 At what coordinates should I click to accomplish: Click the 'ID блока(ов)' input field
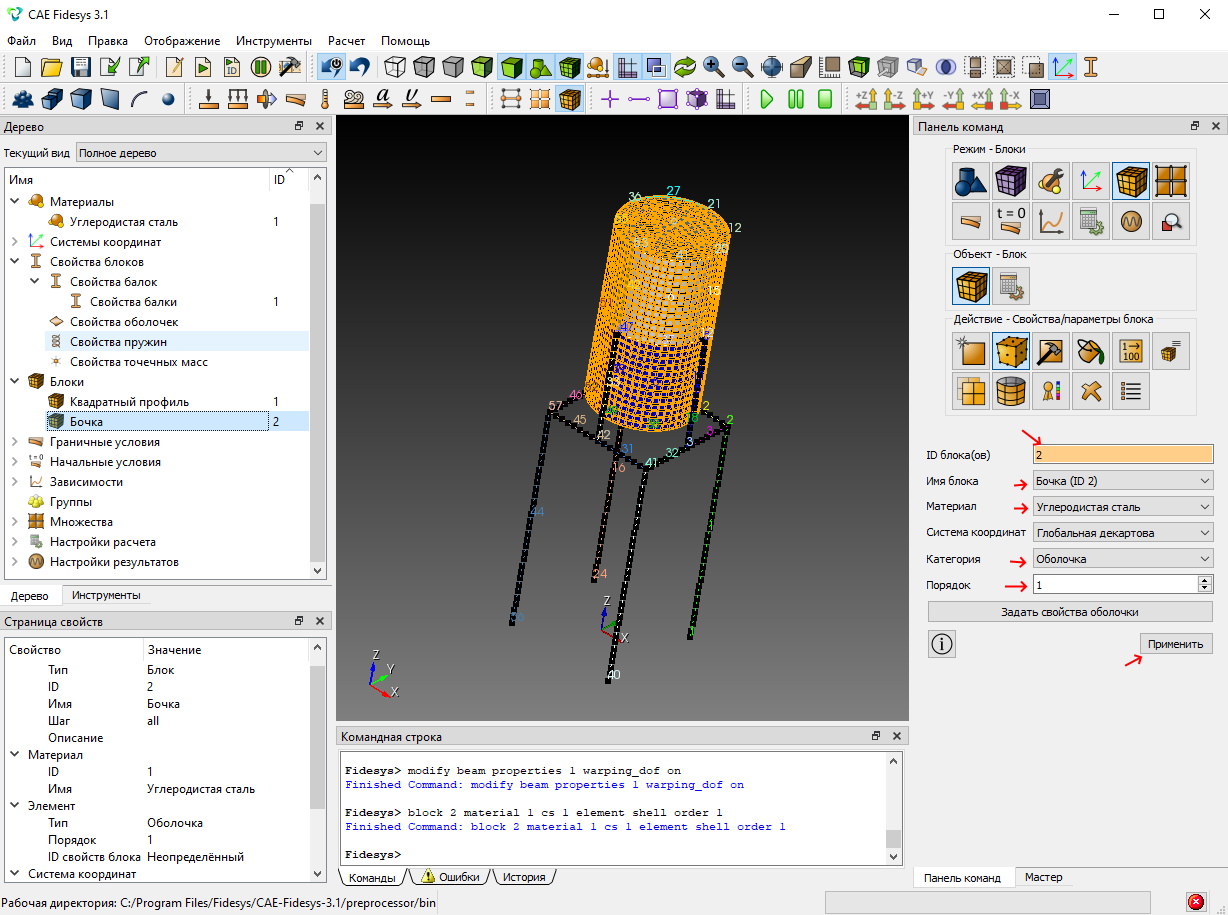tap(1123, 455)
